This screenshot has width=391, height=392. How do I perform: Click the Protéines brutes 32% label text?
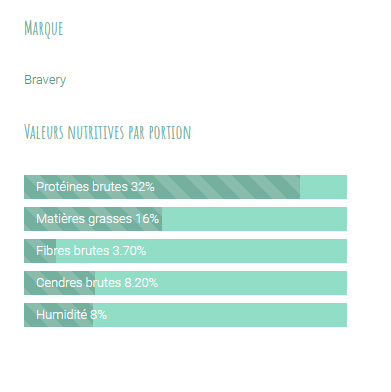95,187
